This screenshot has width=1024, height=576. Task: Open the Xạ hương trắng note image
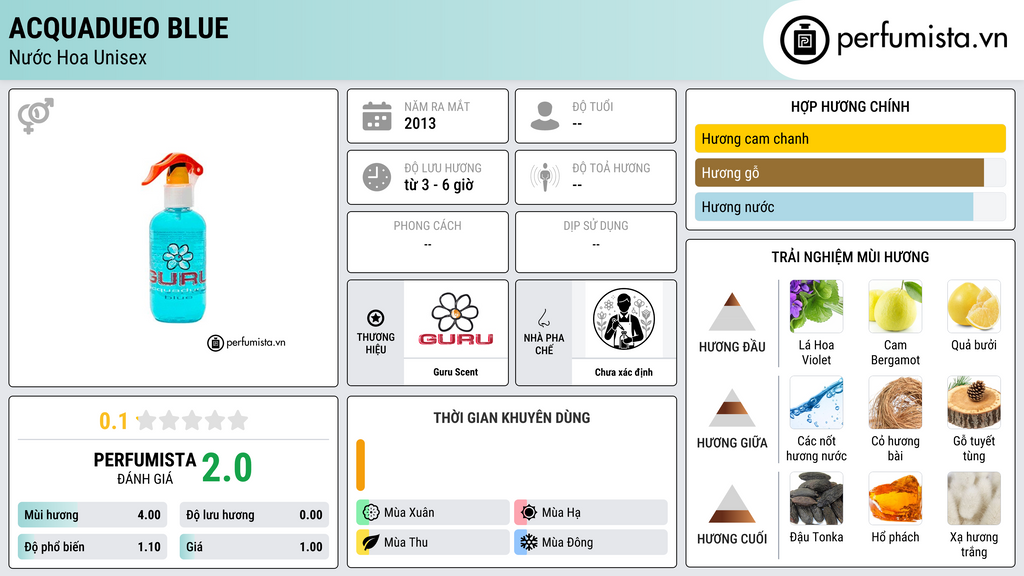coord(974,498)
